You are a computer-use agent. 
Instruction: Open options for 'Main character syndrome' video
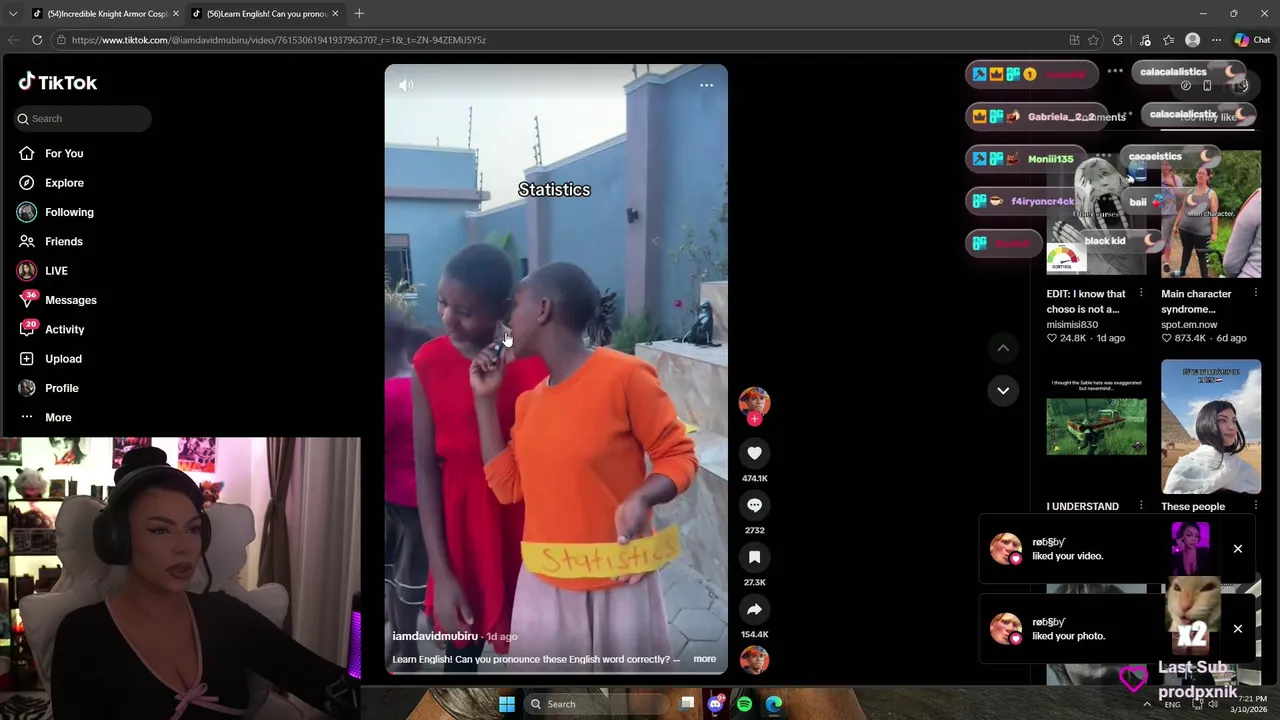coord(1256,293)
